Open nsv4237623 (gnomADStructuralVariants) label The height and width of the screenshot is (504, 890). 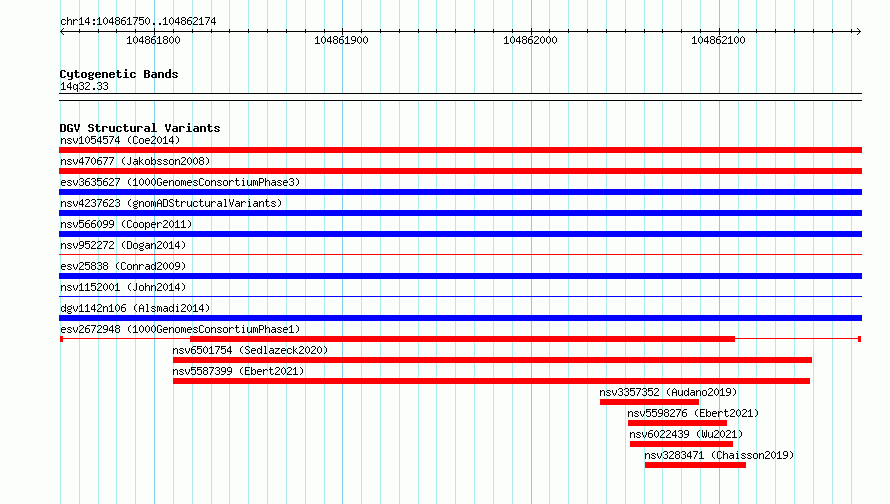click(171, 203)
